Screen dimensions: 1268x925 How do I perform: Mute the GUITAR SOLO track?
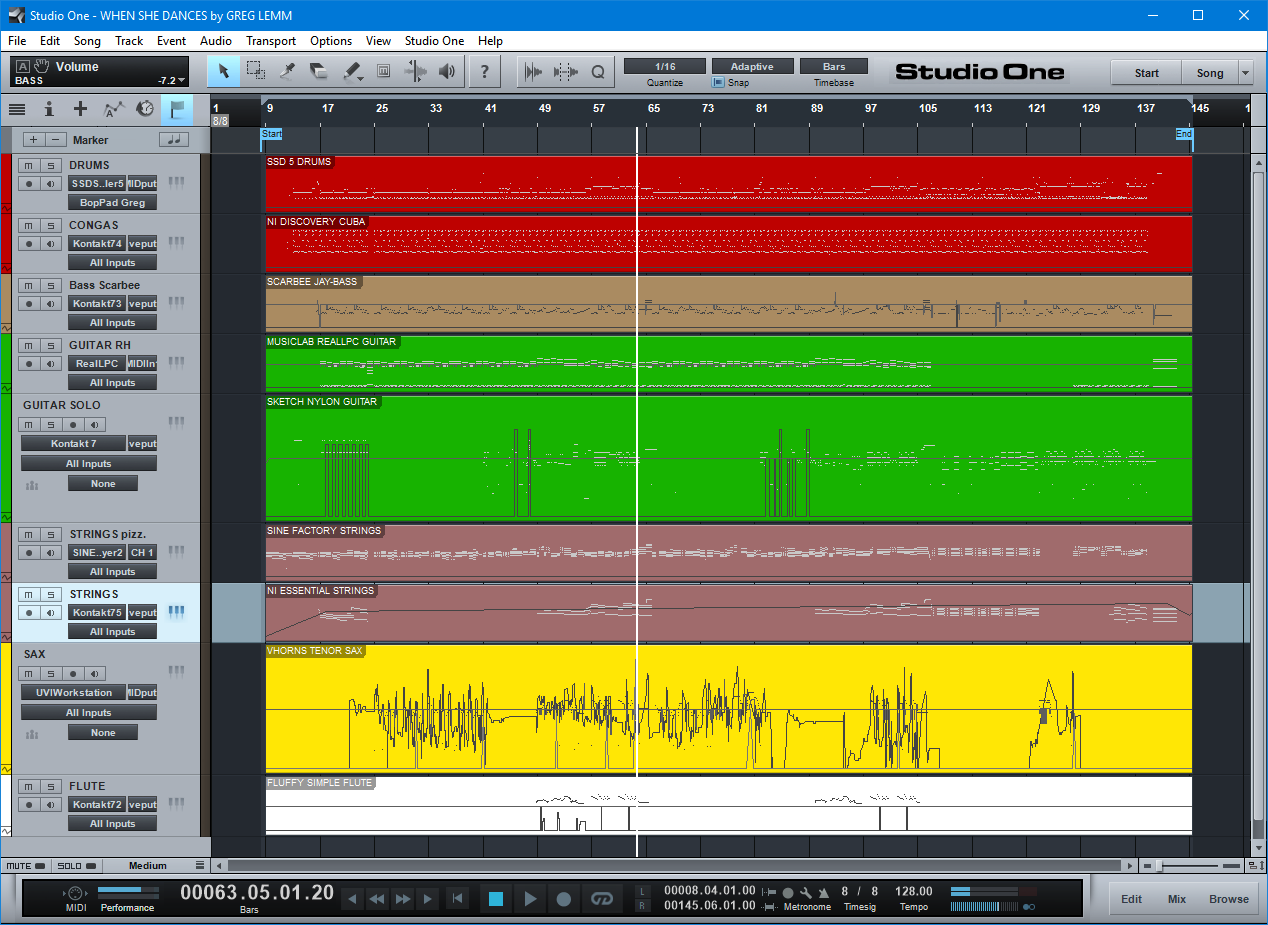pyautogui.click(x=29, y=425)
